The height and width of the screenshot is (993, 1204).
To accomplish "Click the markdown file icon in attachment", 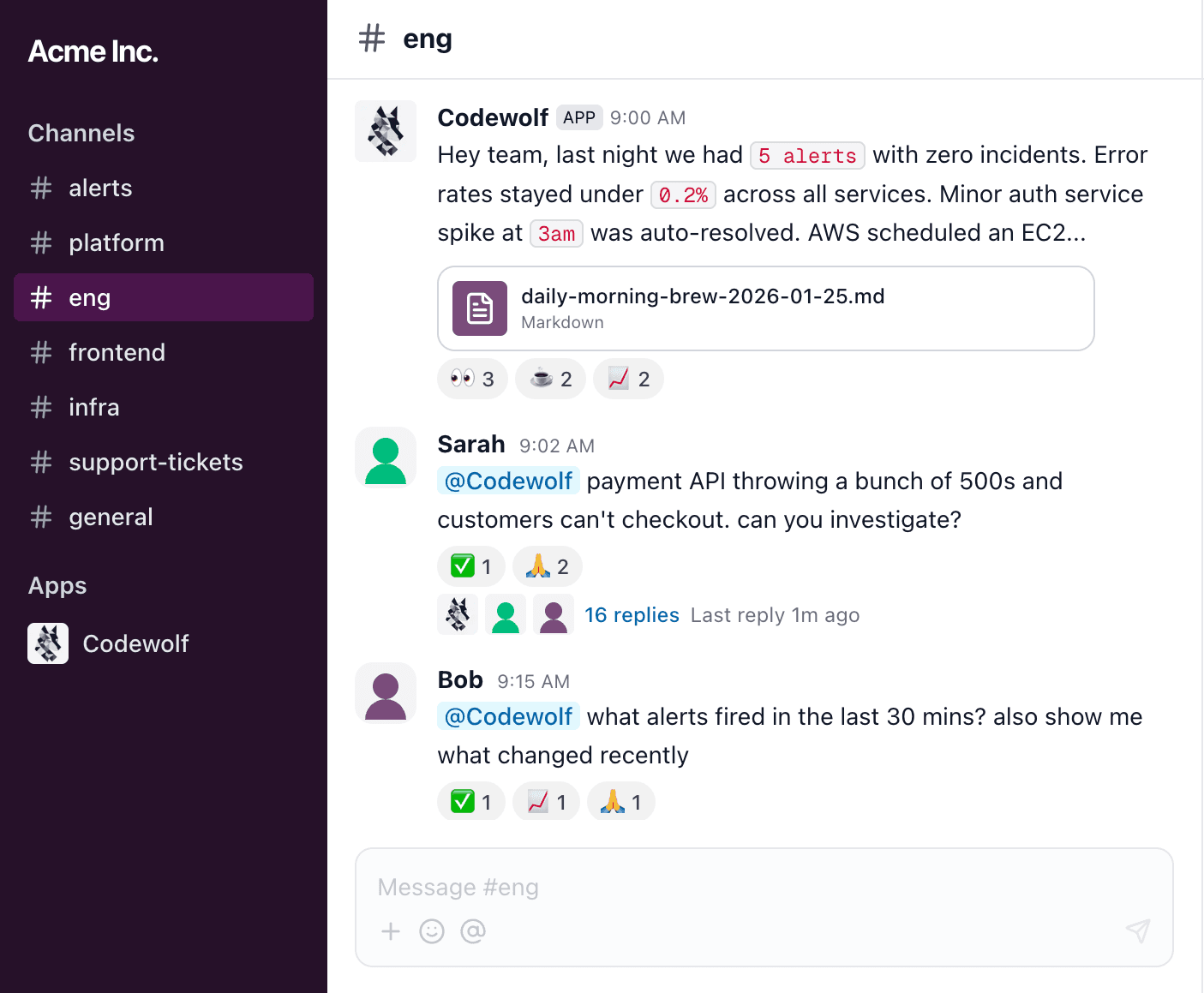I will click(480, 308).
